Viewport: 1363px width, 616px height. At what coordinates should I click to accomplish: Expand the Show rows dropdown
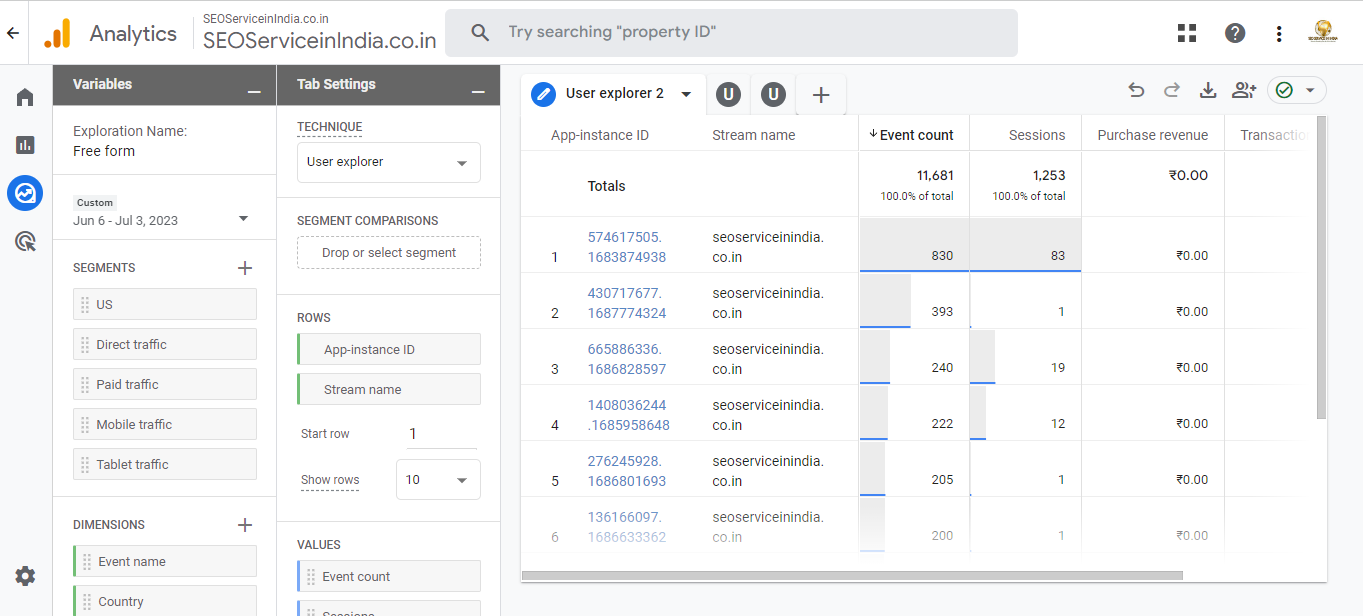[438, 480]
